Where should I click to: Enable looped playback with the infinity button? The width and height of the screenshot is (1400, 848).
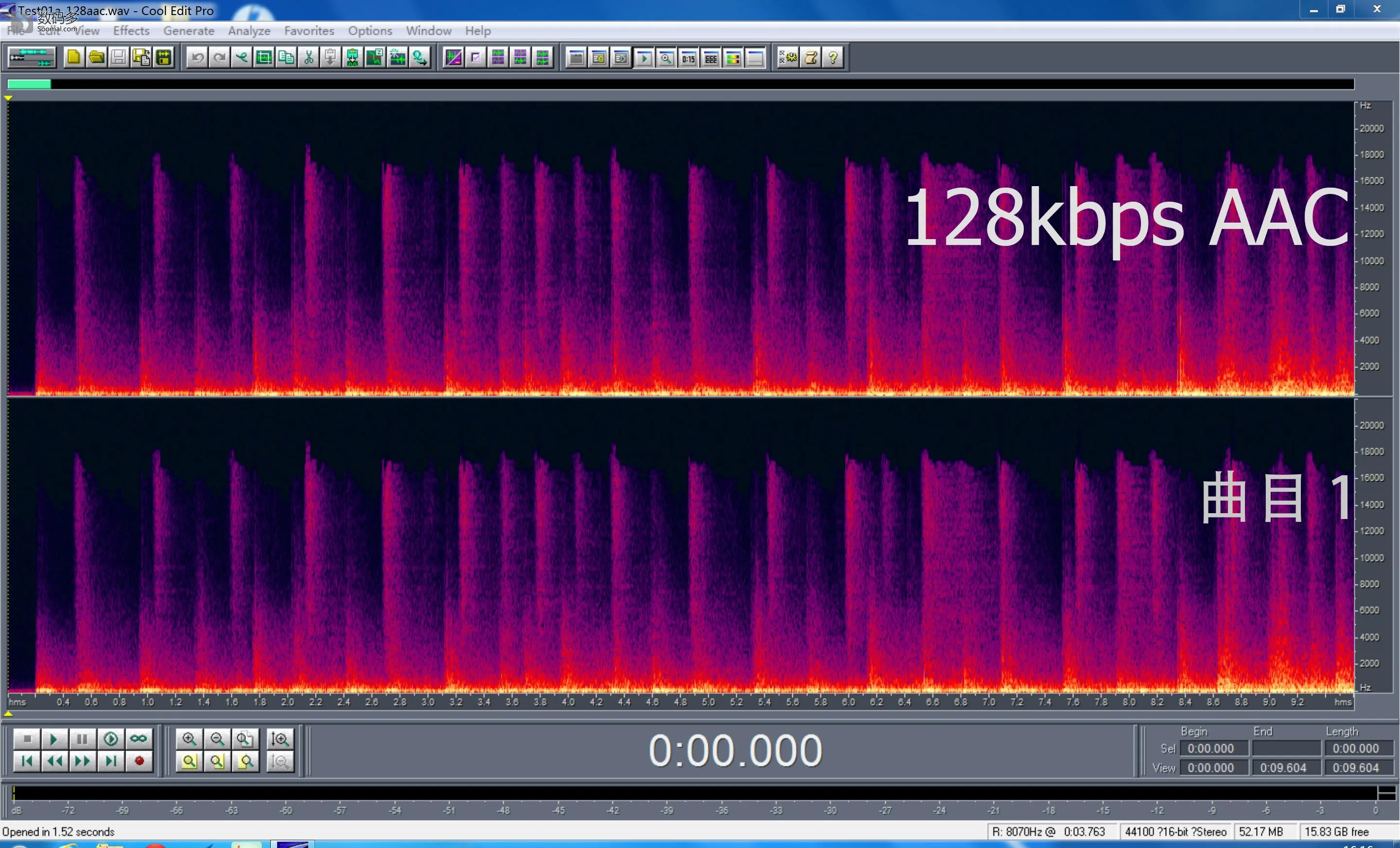[139, 738]
